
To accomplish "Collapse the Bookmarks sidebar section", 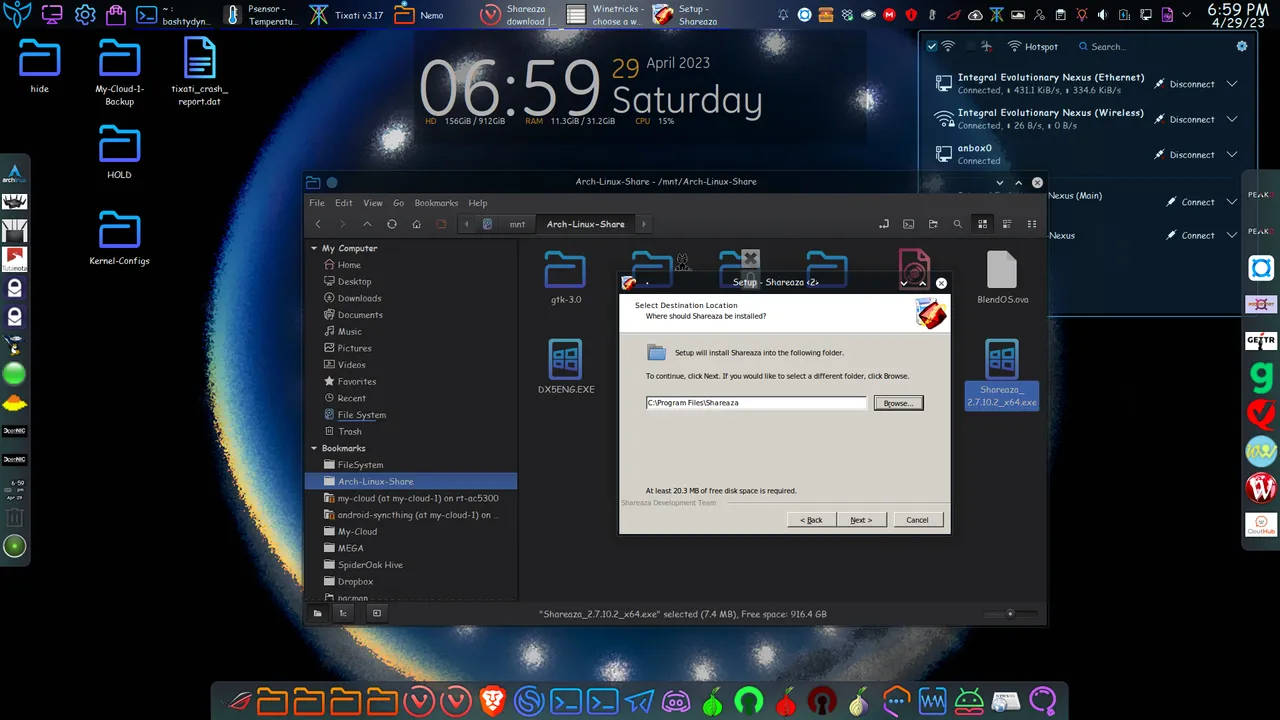I will pos(314,448).
